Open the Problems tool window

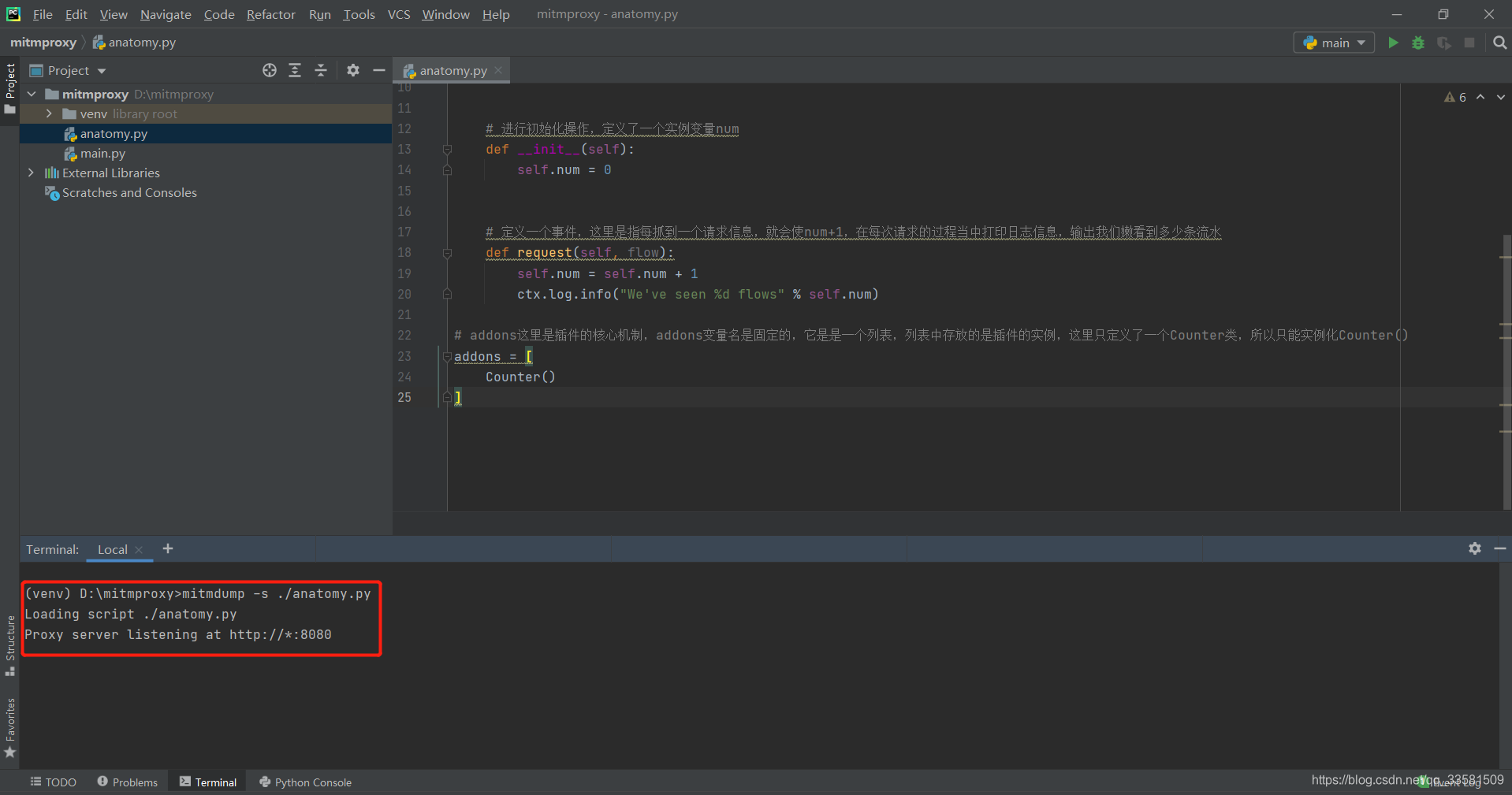coord(128,782)
